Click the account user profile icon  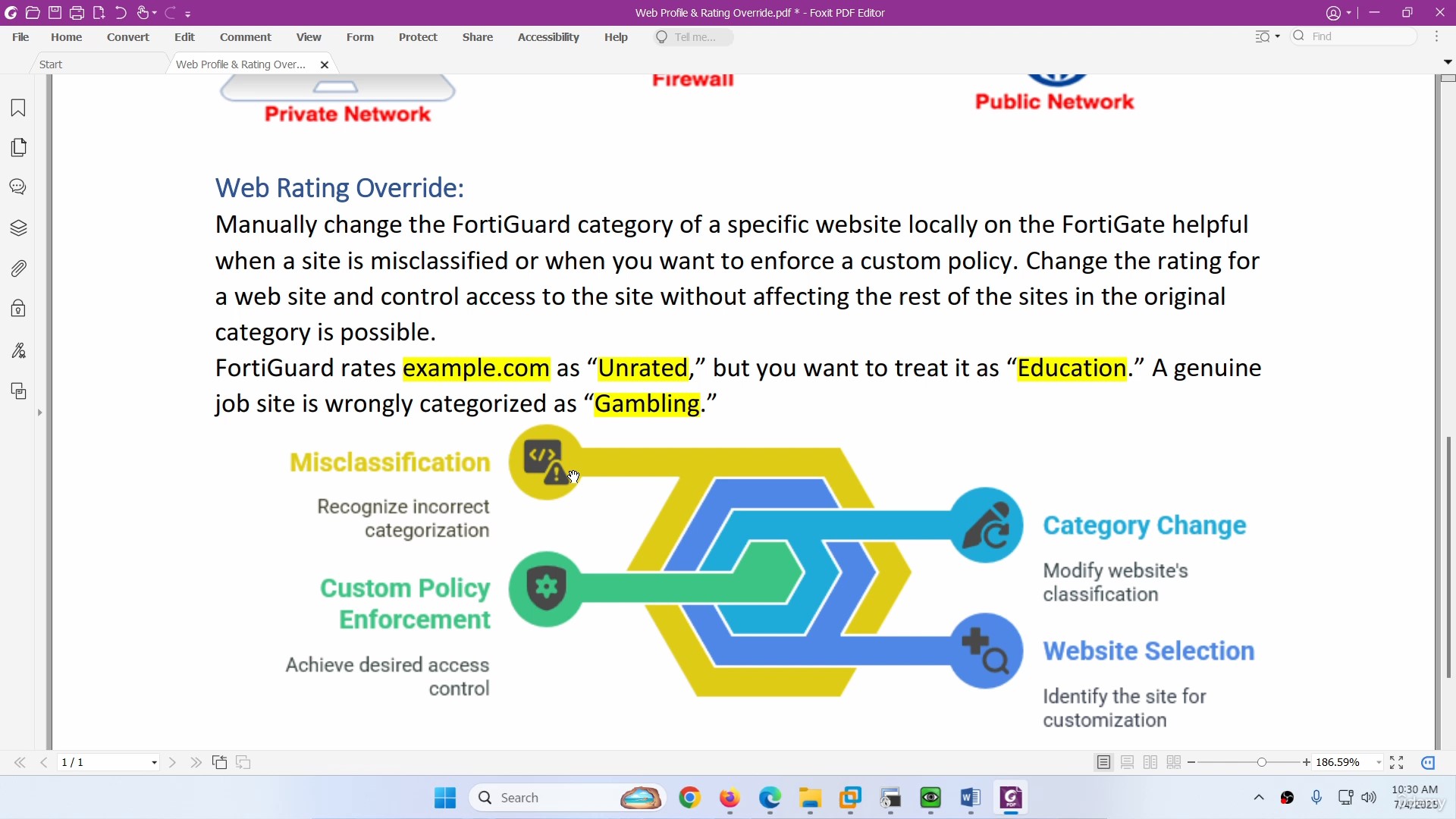[x=1333, y=13]
